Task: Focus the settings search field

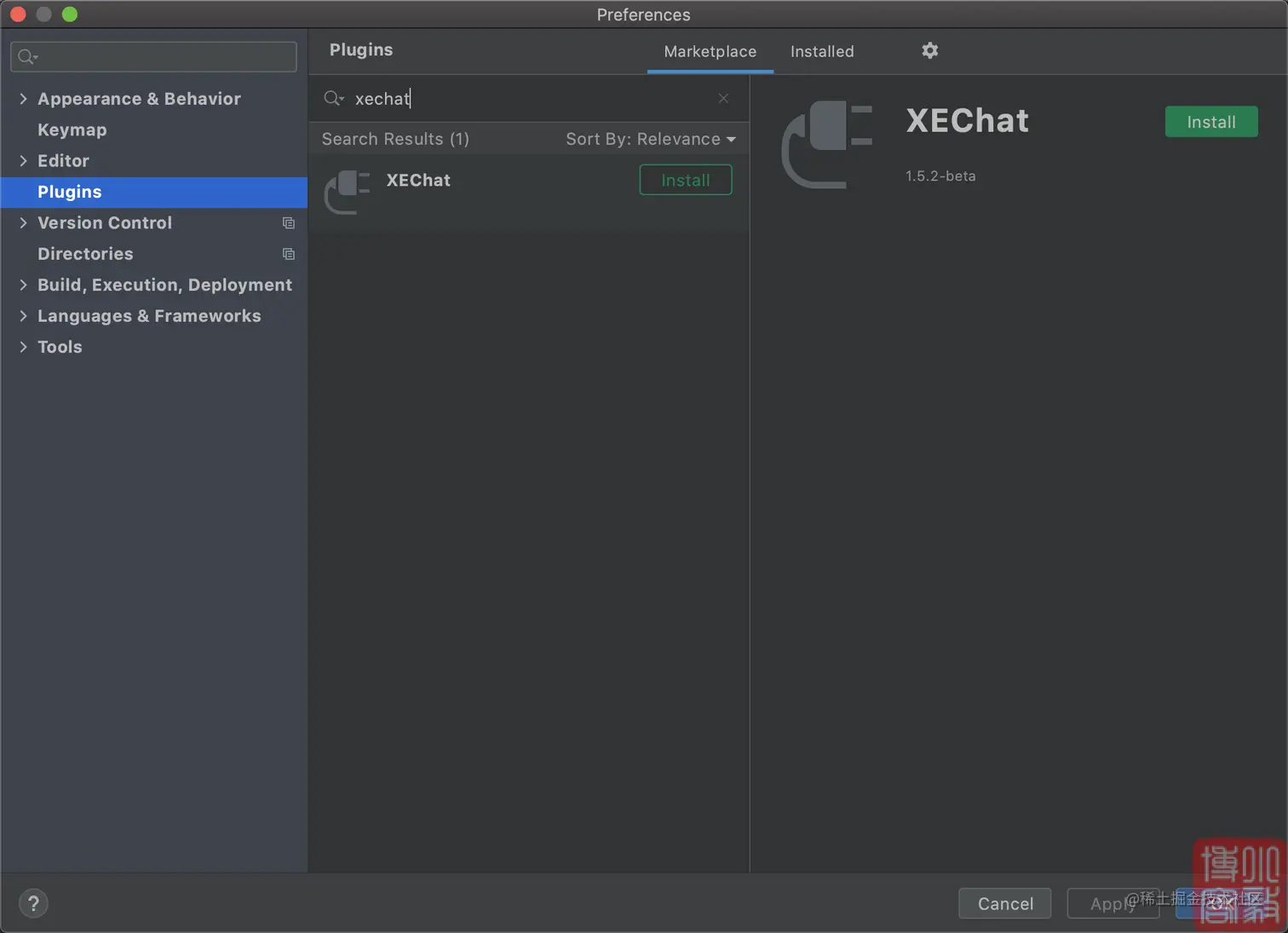Action: 153,57
